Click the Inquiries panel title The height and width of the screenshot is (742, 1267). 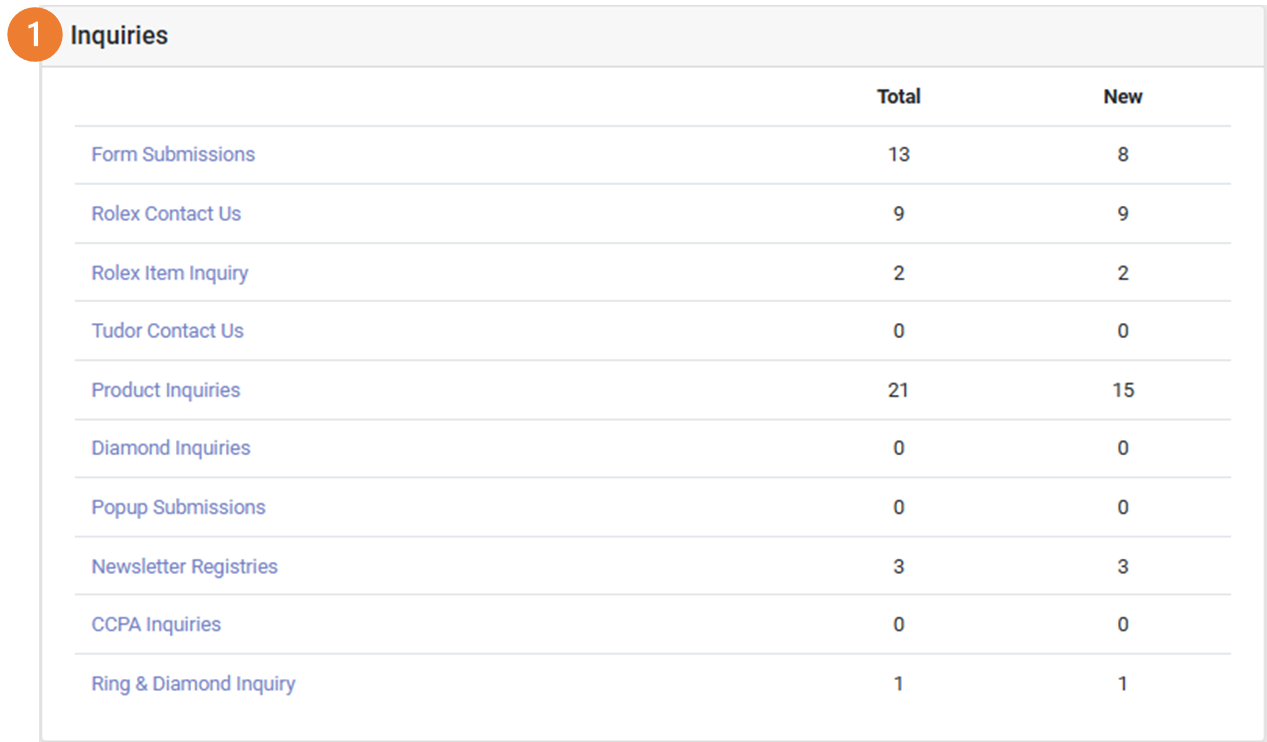(x=119, y=36)
